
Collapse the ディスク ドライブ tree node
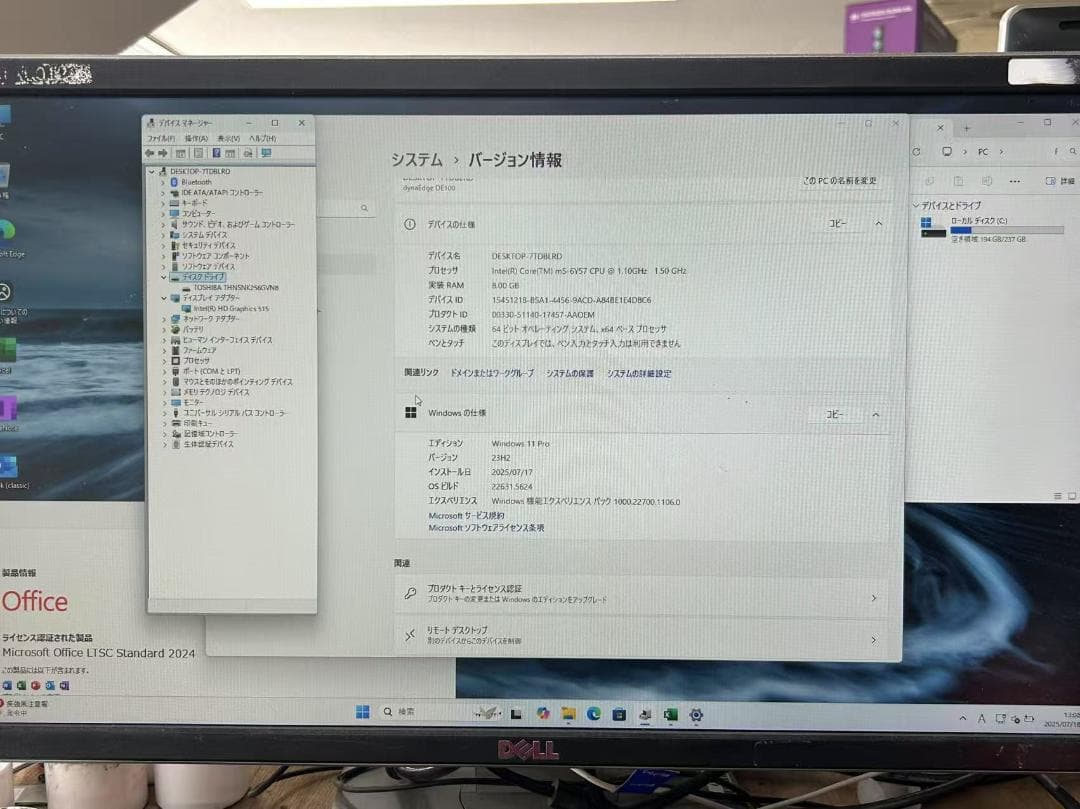pyautogui.click(x=164, y=277)
